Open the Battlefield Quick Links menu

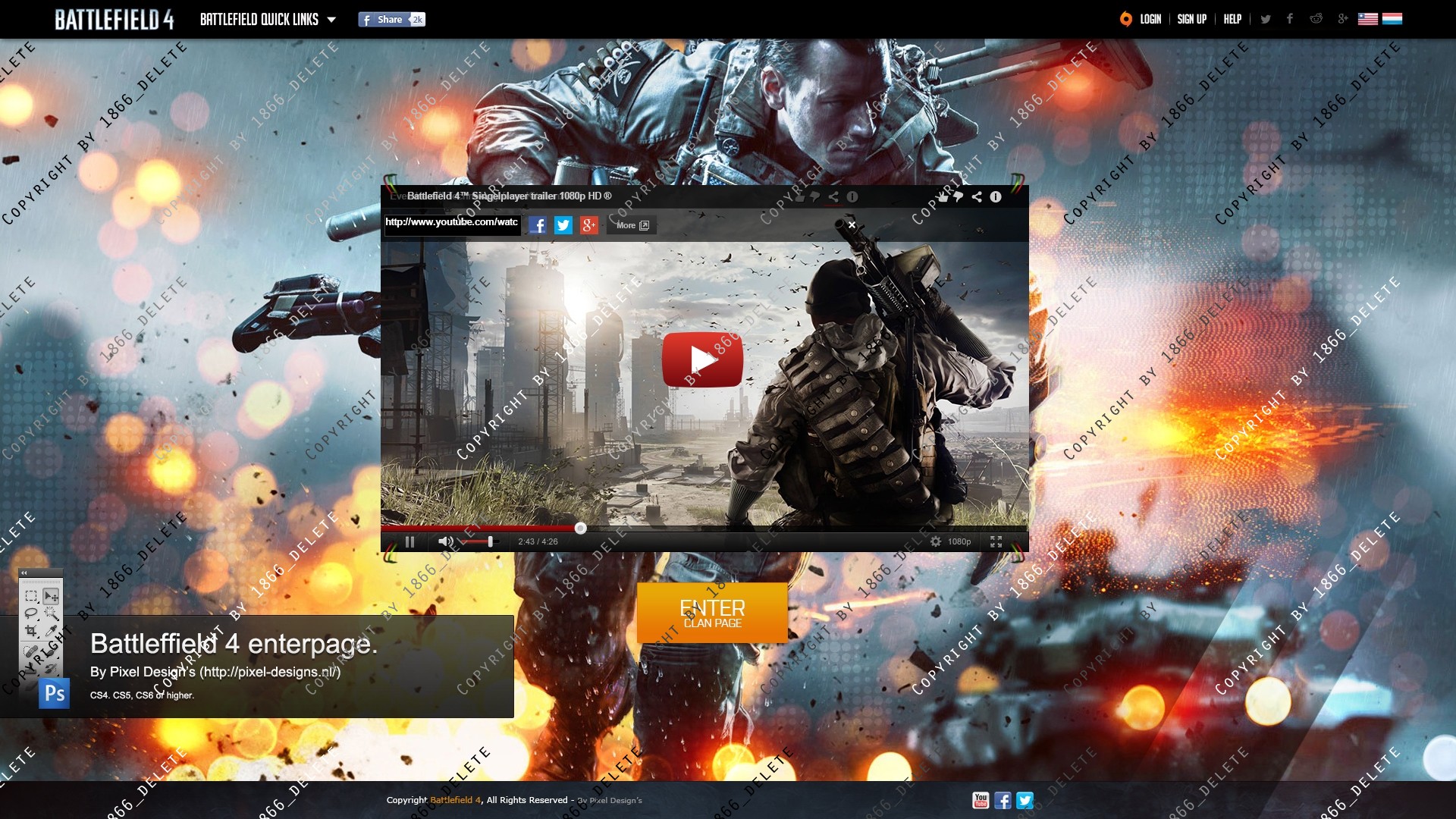click(268, 19)
